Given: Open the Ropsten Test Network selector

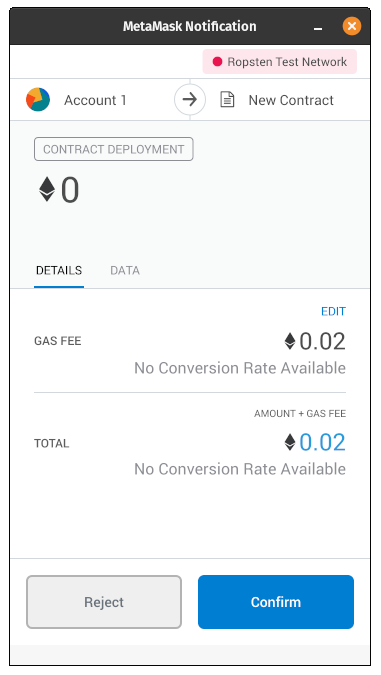Looking at the screenshot, I should click(x=280, y=62).
